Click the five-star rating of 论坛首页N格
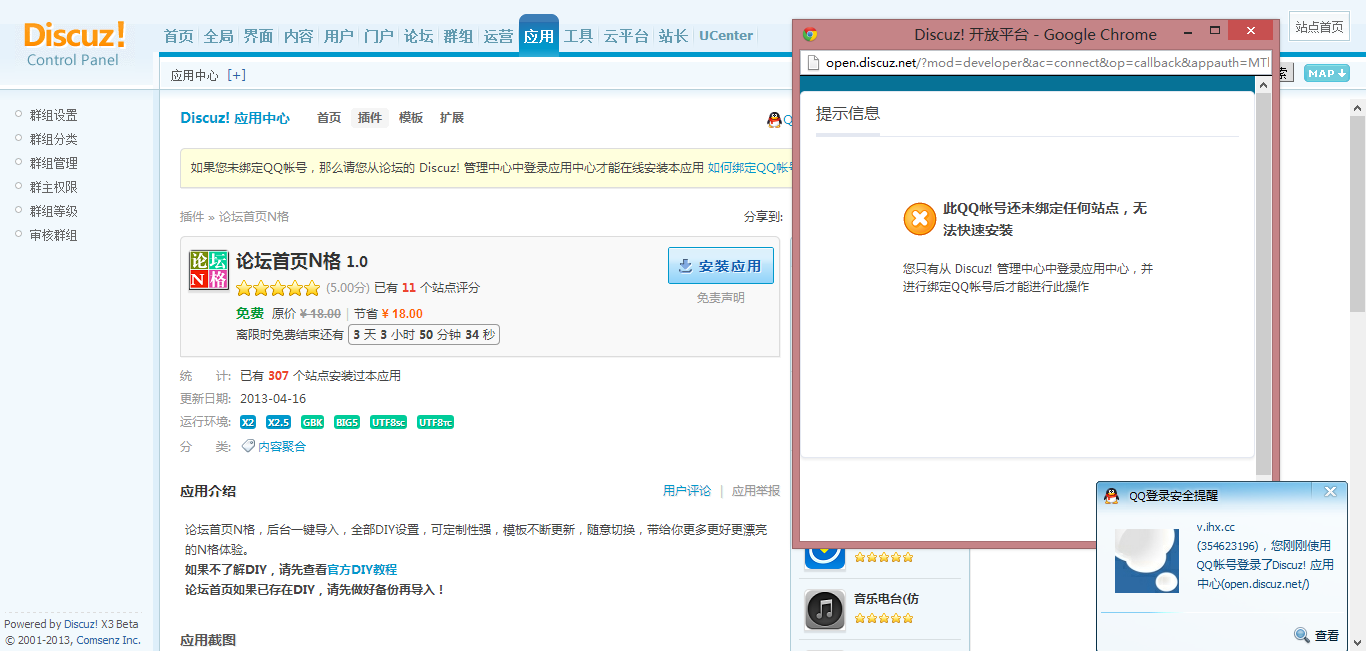The width and height of the screenshot is (1366, 651). [278, 288]
